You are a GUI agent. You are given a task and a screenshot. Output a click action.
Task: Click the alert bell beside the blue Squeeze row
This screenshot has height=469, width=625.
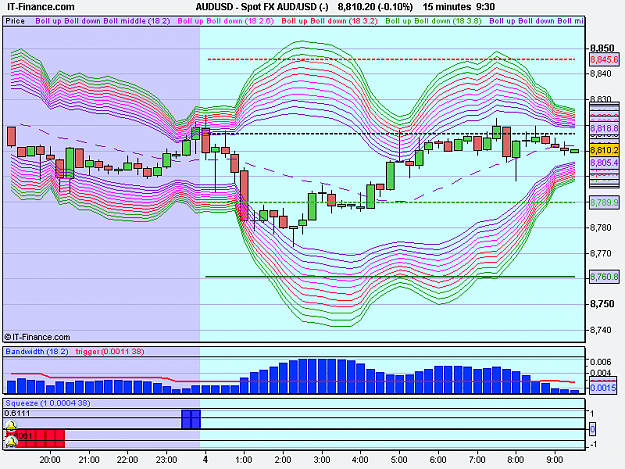11,425
